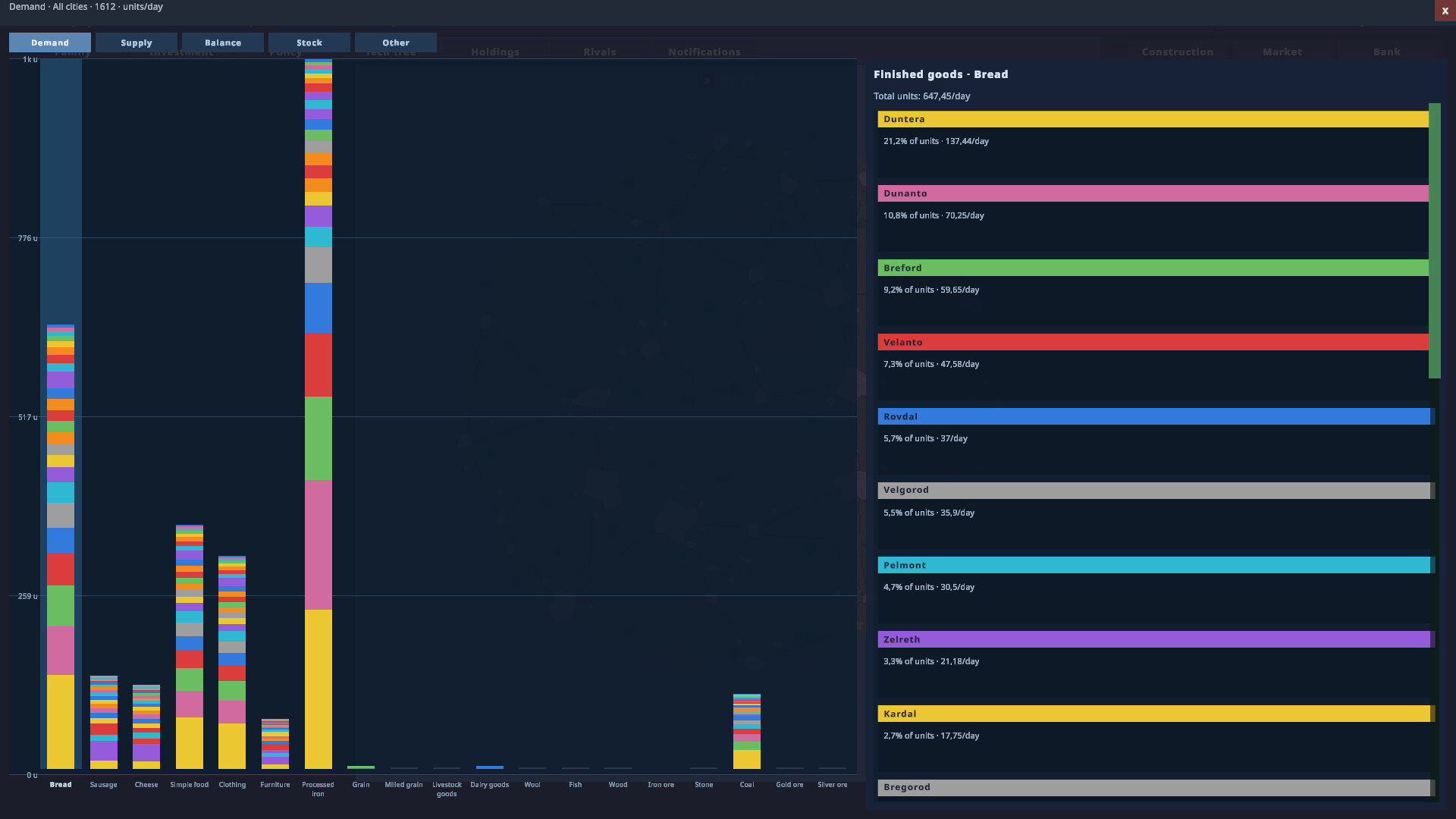Open the Supply tab
Image resolution: width=1456 pixels, height=819 pixels.
point(136,42)
